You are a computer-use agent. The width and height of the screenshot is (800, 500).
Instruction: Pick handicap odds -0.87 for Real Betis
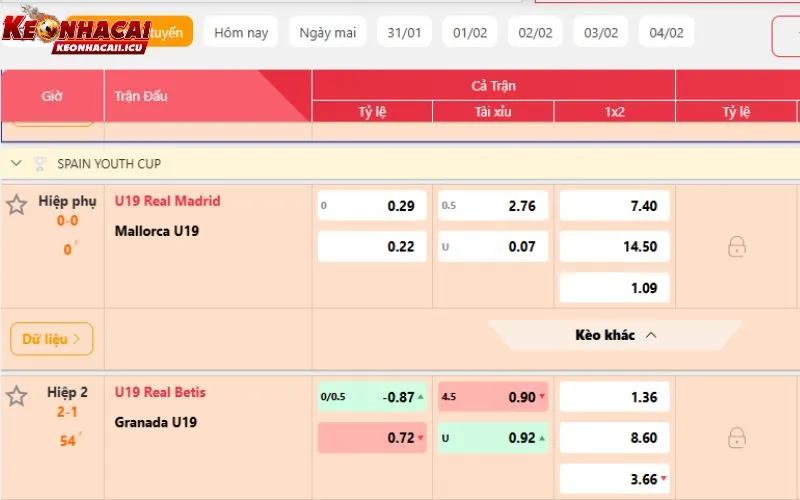(x=372, y=396)
